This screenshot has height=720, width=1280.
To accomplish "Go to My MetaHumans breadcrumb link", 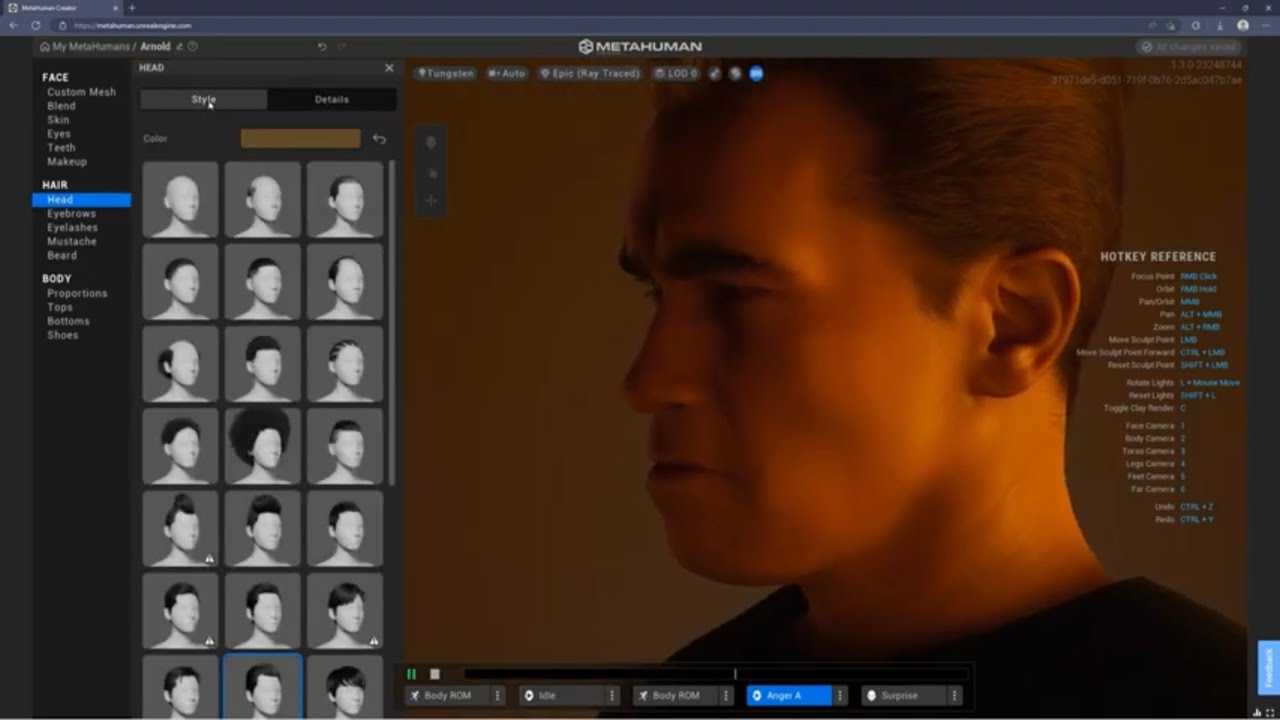I will 91,46.
